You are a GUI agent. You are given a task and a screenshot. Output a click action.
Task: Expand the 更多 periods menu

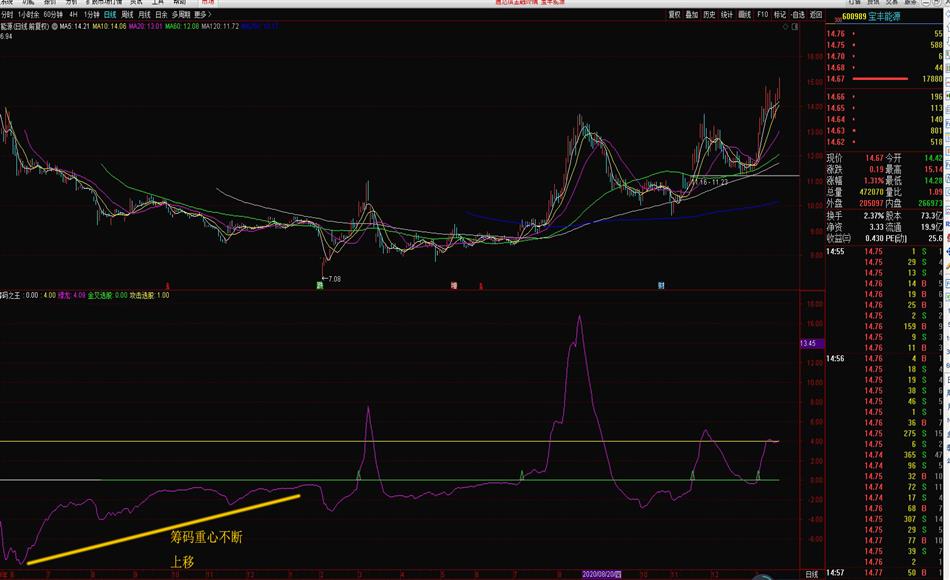coord(202,15)
